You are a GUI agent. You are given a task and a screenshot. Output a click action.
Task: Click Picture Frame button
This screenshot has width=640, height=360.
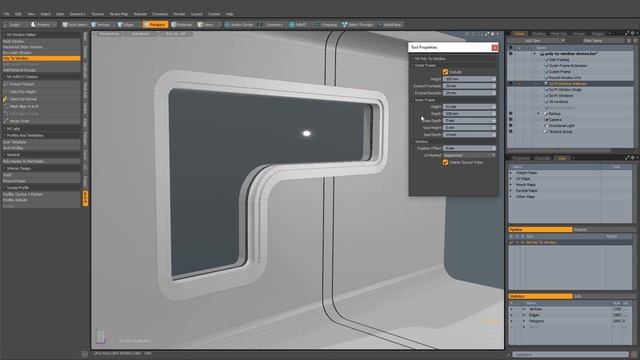(41, 181)
